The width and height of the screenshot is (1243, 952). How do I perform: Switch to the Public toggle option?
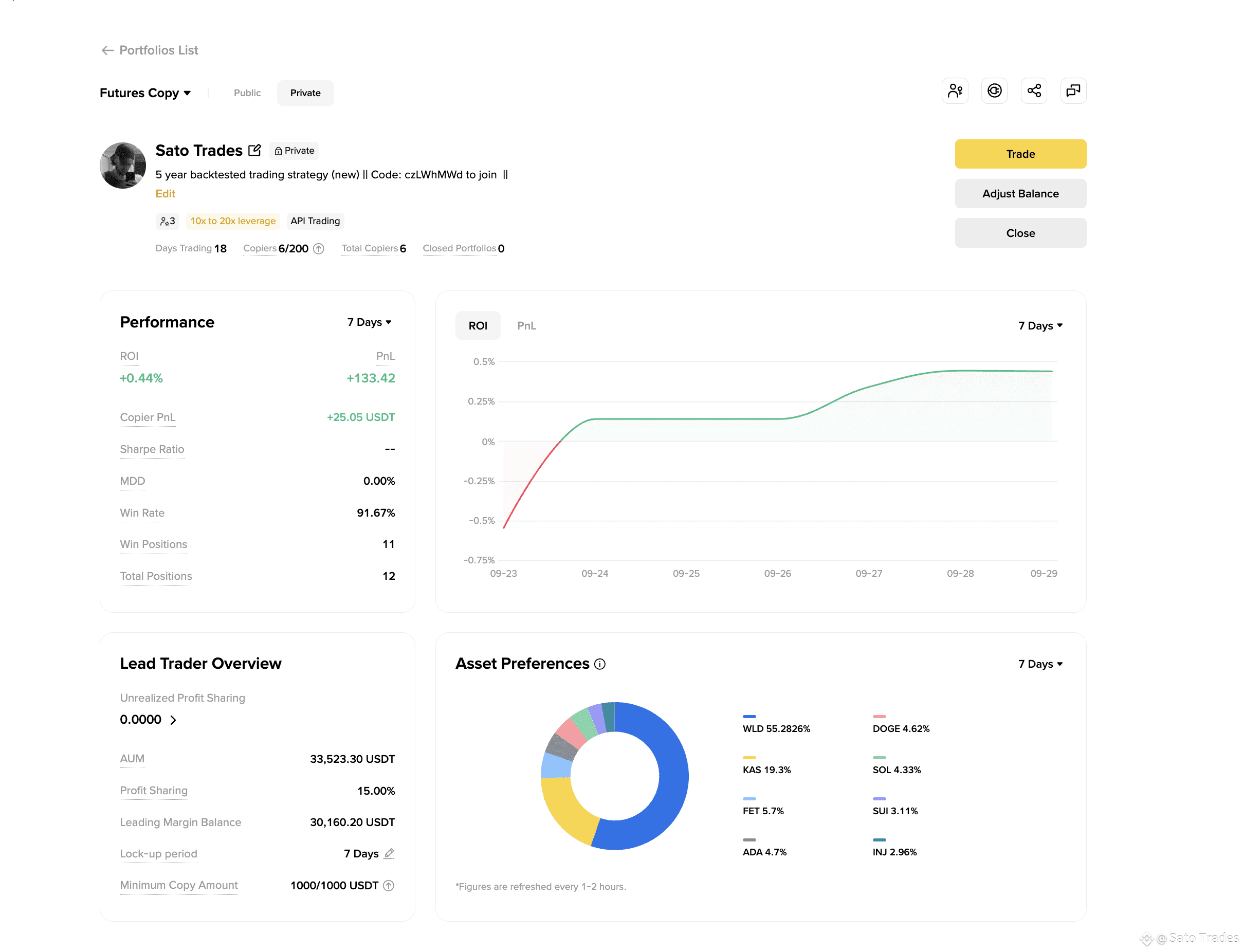pyautogui.click(x=248, y=93)
